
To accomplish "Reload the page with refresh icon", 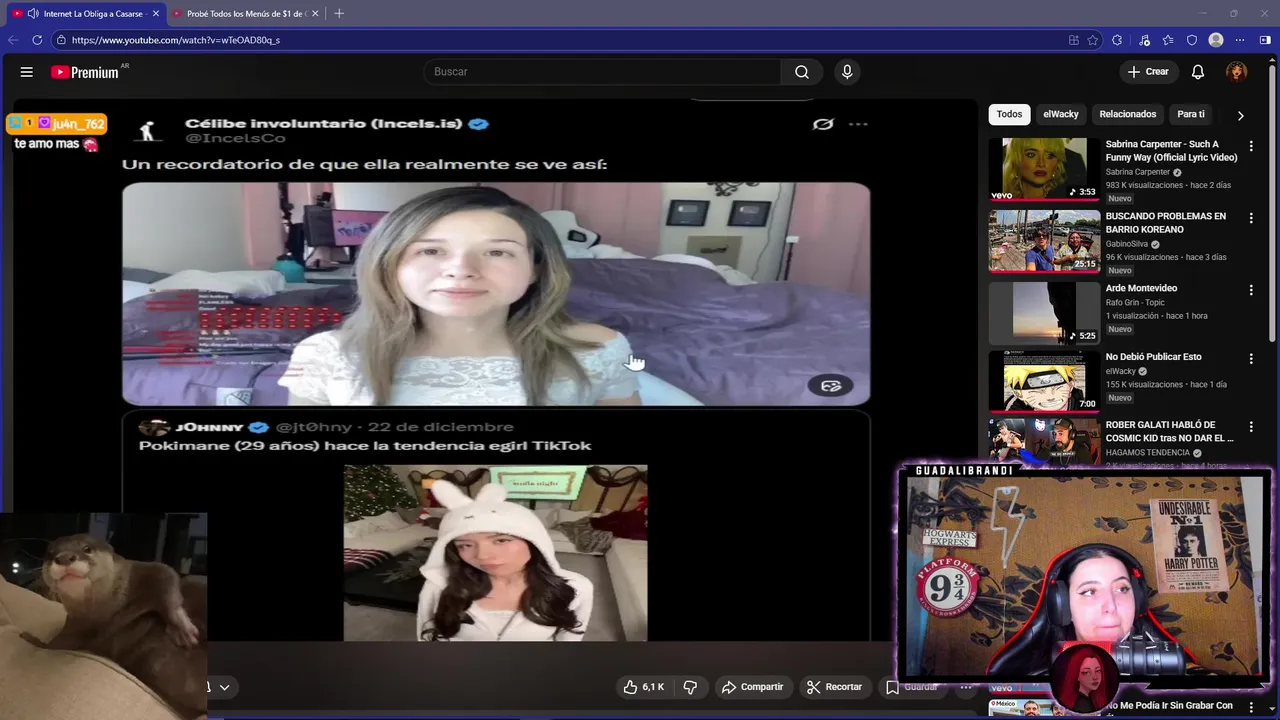I will tap(37, 40).
